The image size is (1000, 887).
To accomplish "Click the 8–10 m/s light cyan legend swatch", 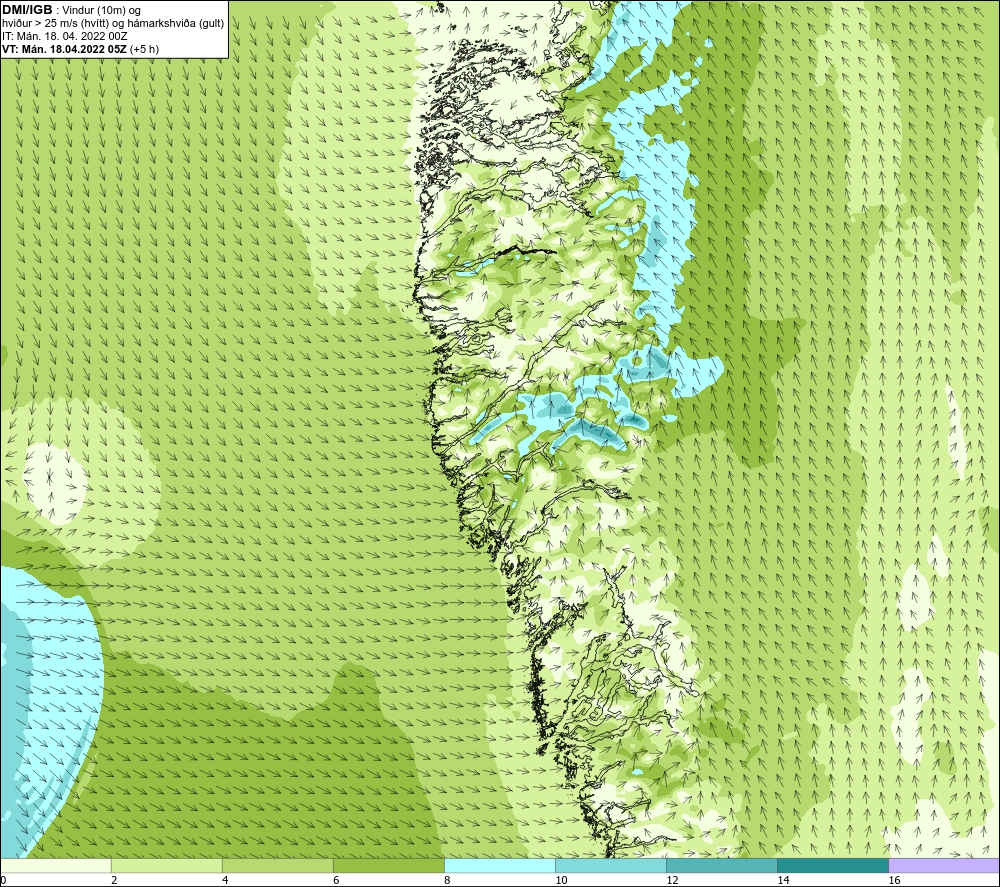I will click(x=500, y=866).
